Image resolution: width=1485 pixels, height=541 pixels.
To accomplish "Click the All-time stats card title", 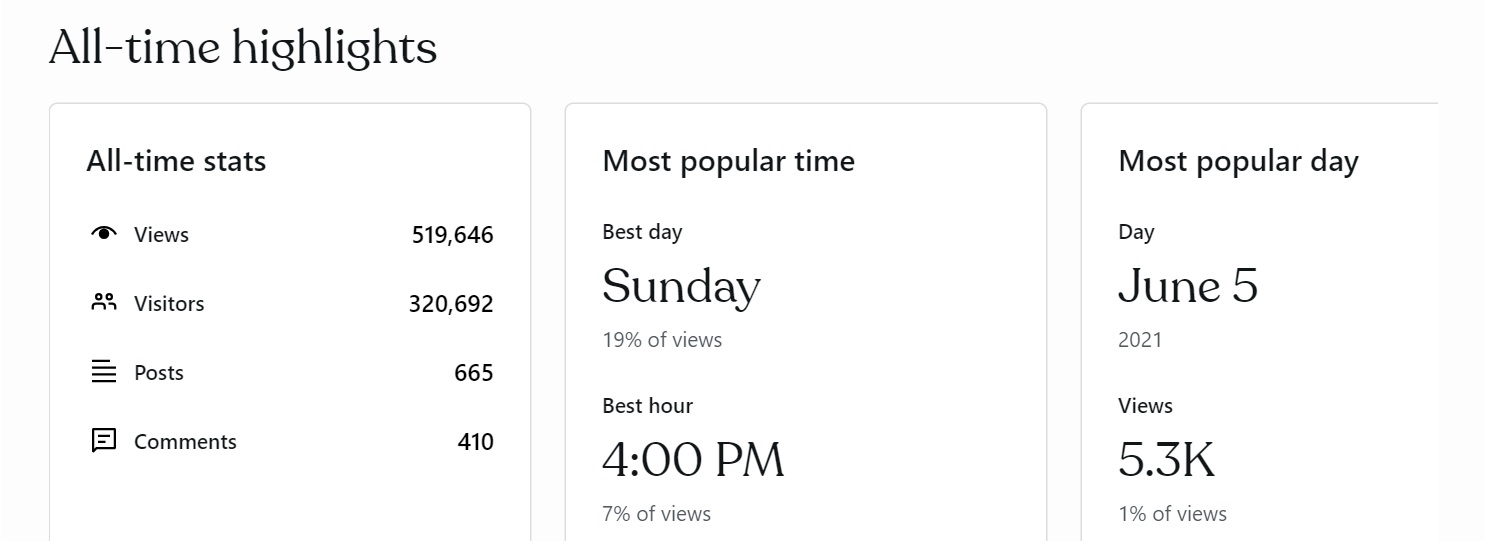I will (176, 161).
